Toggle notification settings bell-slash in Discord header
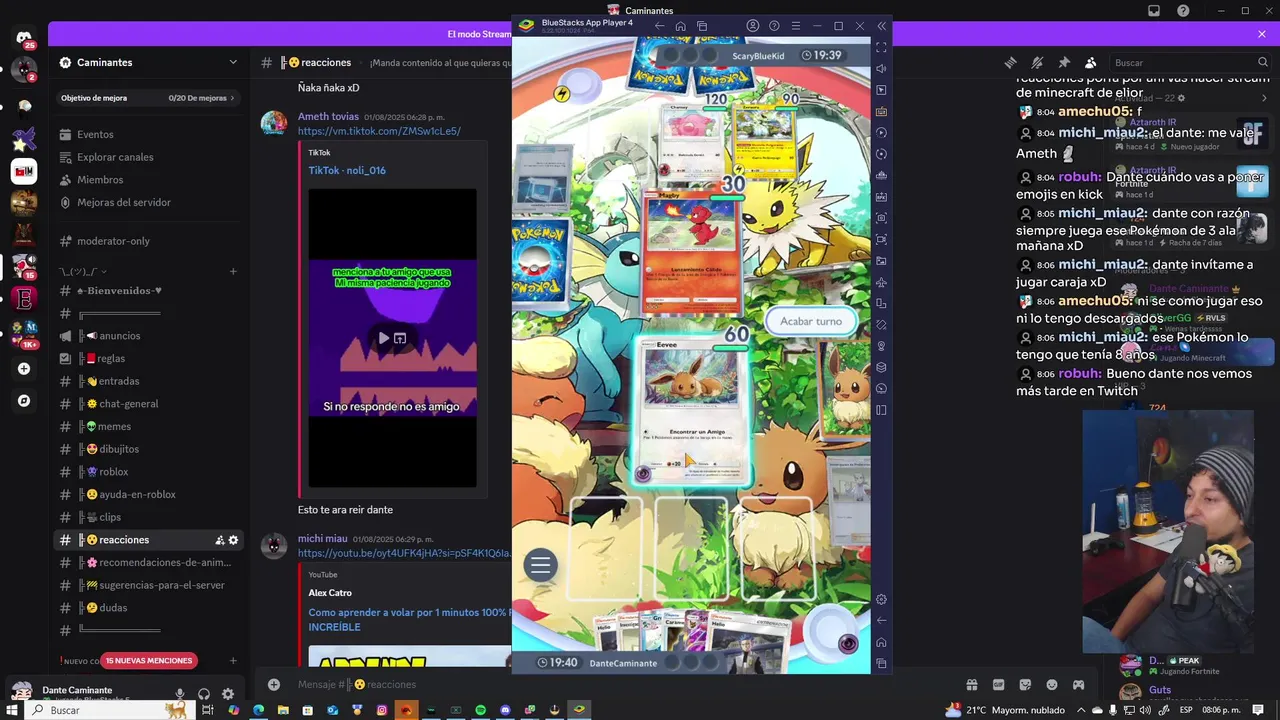This screenshot has width=1280, height=720. 1037,62
